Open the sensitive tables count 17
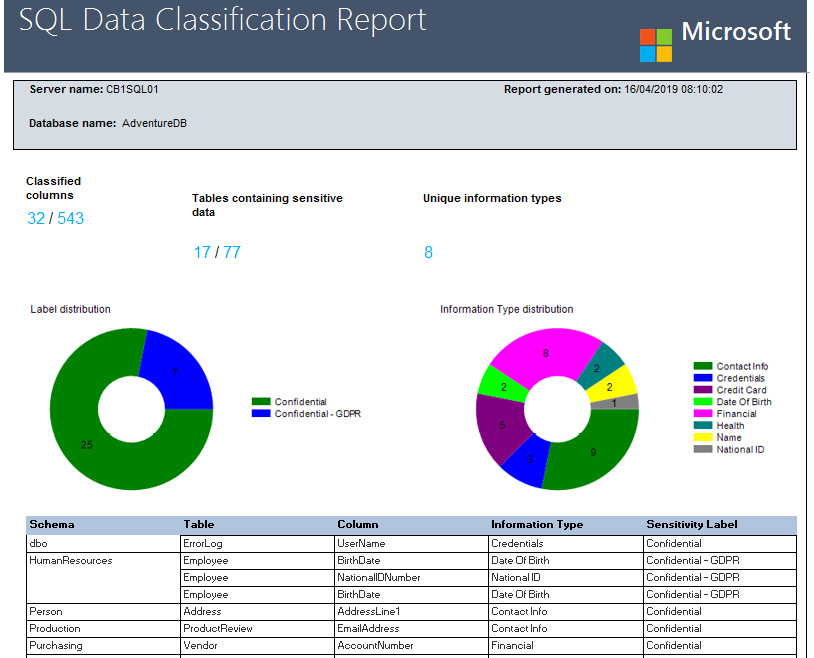 (x=203, y=252)
